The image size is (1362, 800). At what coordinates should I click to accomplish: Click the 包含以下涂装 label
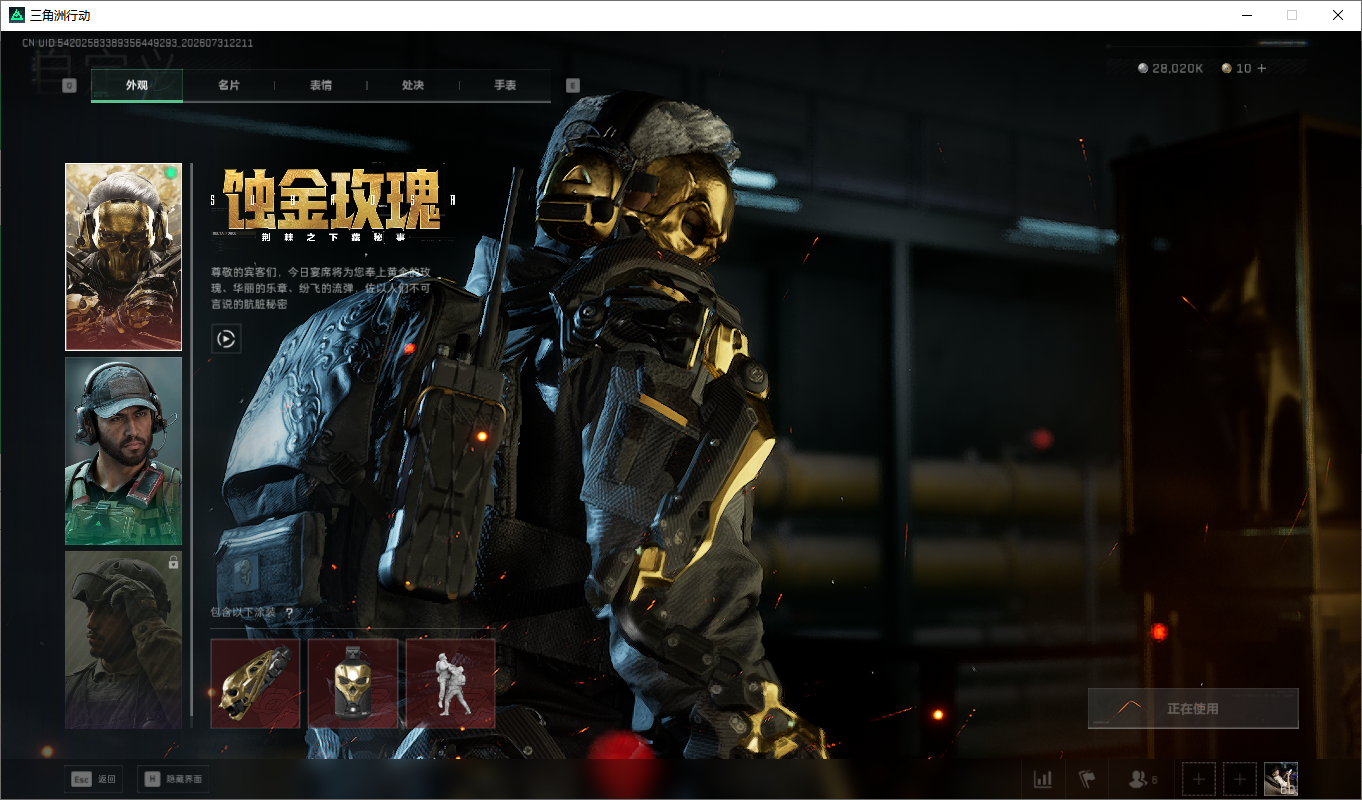[x=244, y=613]
